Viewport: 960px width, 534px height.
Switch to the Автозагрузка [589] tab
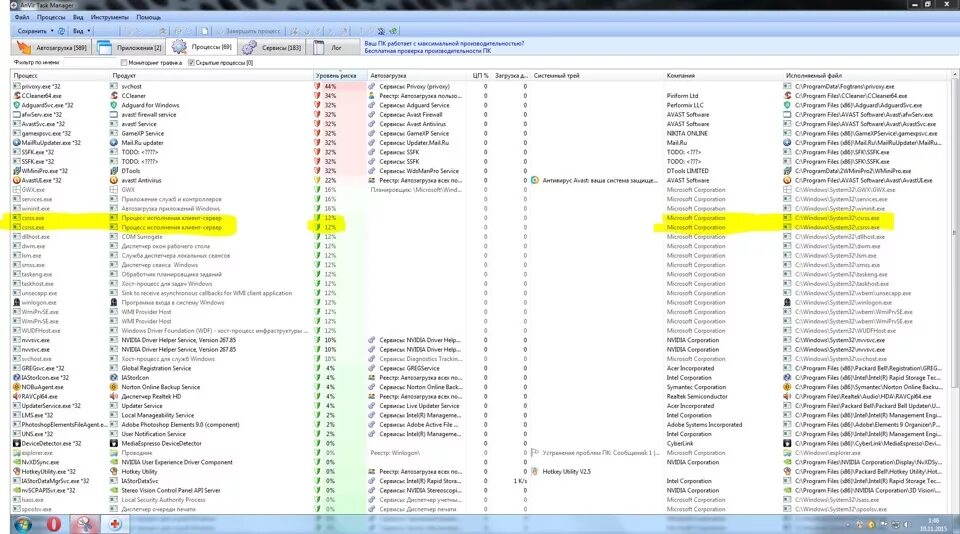coord(51,47)
